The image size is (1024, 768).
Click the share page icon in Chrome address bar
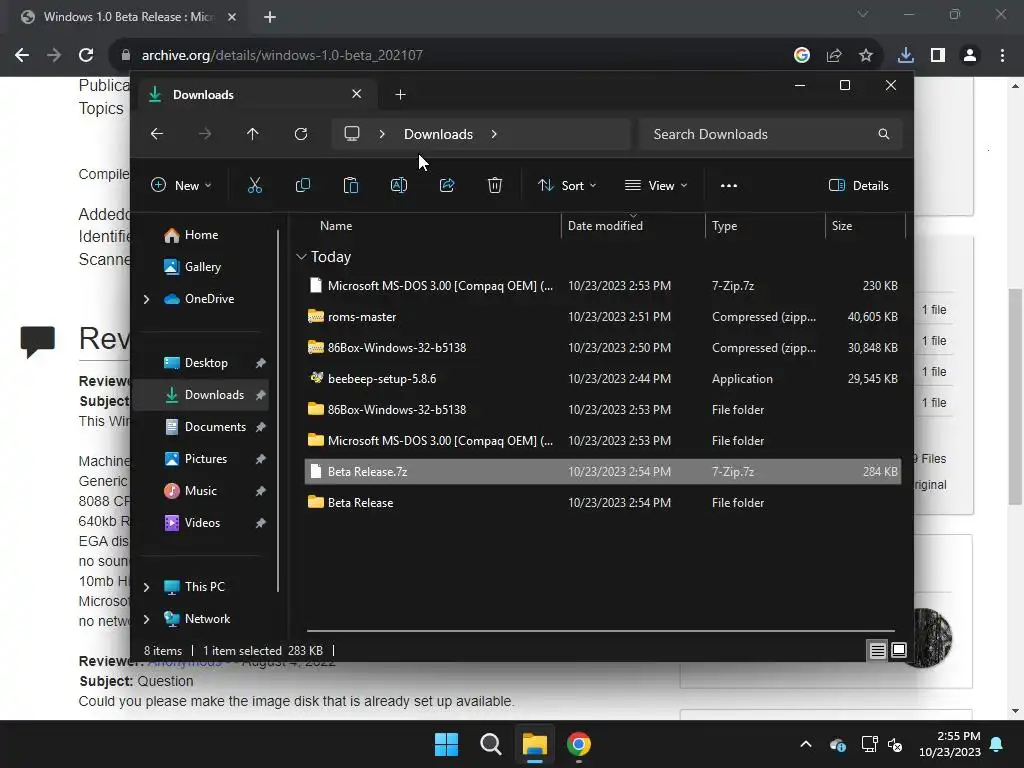(x=834, y=56)
